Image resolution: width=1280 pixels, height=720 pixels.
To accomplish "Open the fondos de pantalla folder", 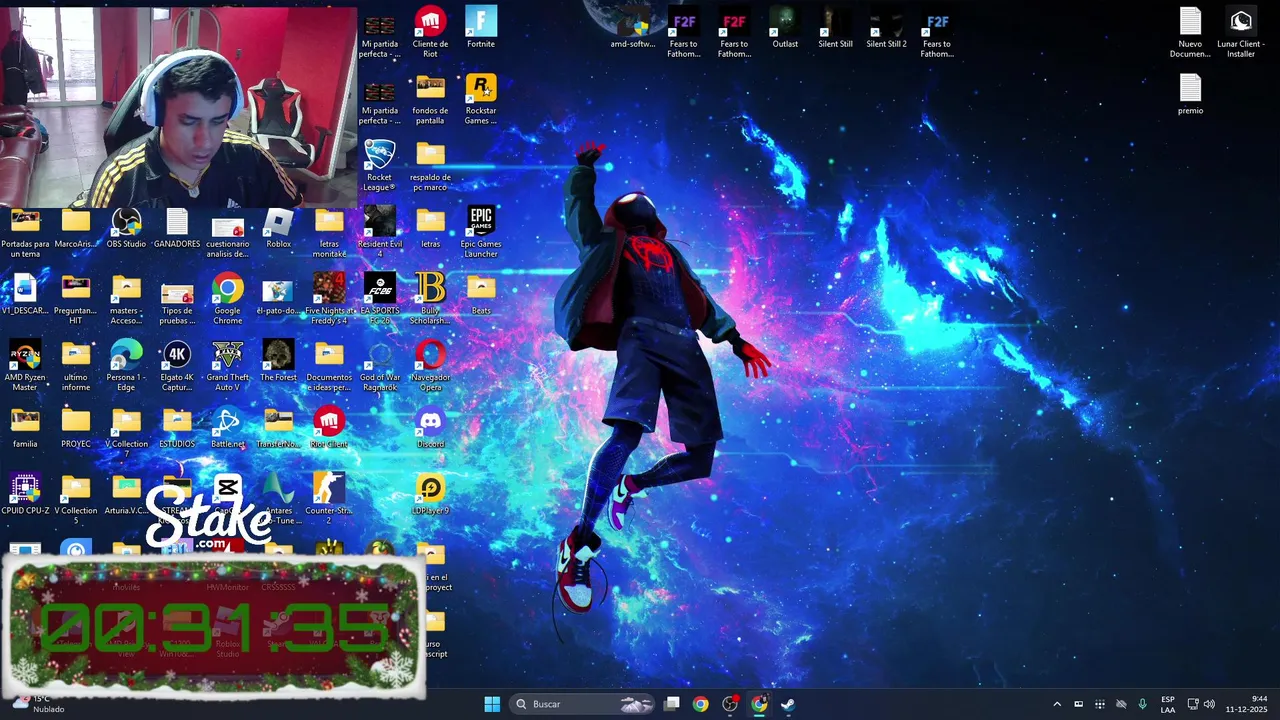I will tap(430, 99).
